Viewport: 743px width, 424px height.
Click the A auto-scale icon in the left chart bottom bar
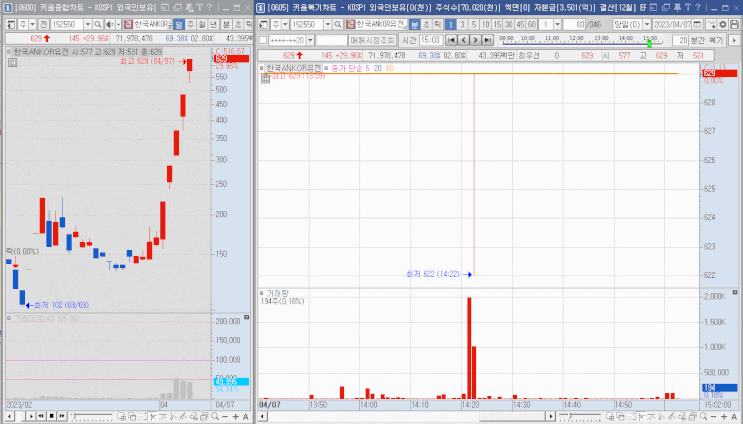click(x=245, y=416)
